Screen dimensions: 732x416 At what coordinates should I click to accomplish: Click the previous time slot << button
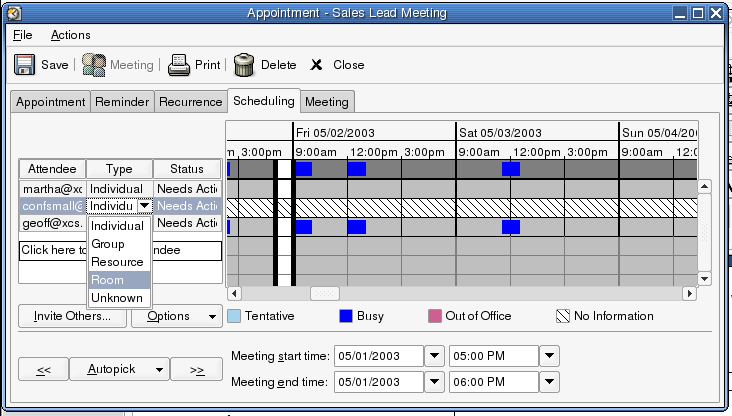pyautogui.click(x=43, y=369)
